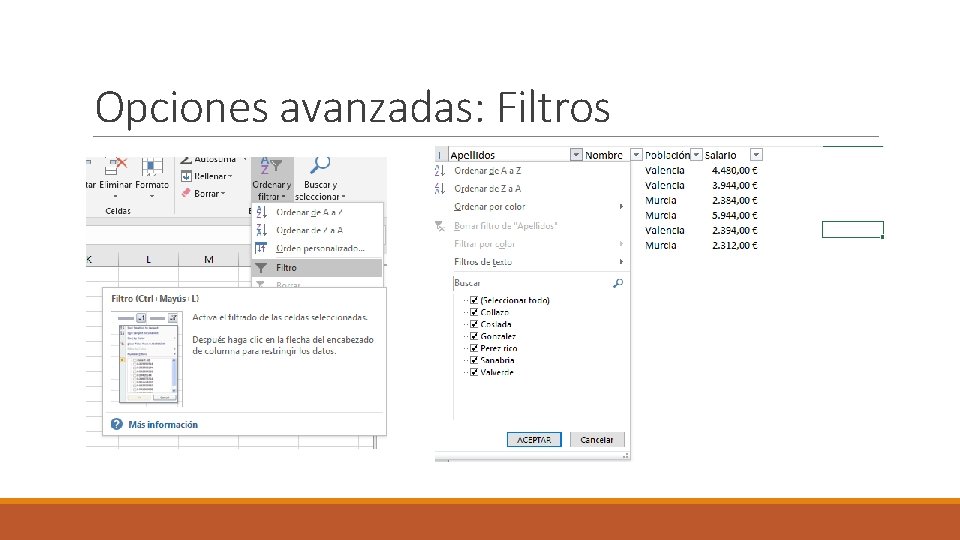Open Buscar y seleccionar magnifier tool

(320, 179)
